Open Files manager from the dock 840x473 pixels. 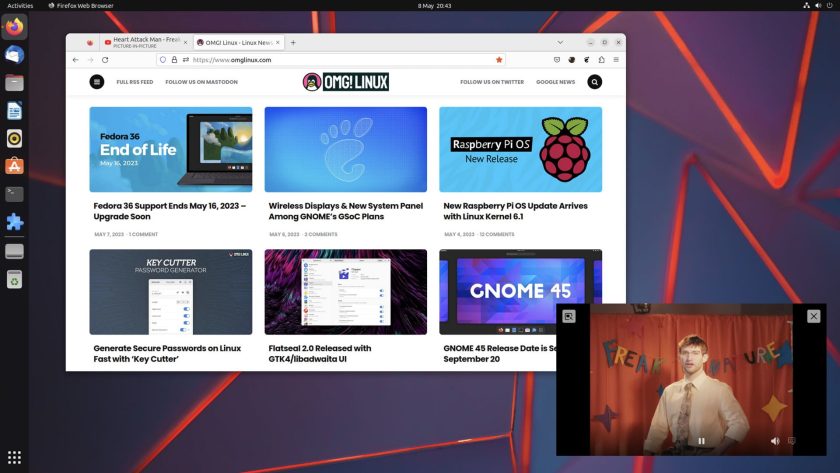tap(14, 82)
